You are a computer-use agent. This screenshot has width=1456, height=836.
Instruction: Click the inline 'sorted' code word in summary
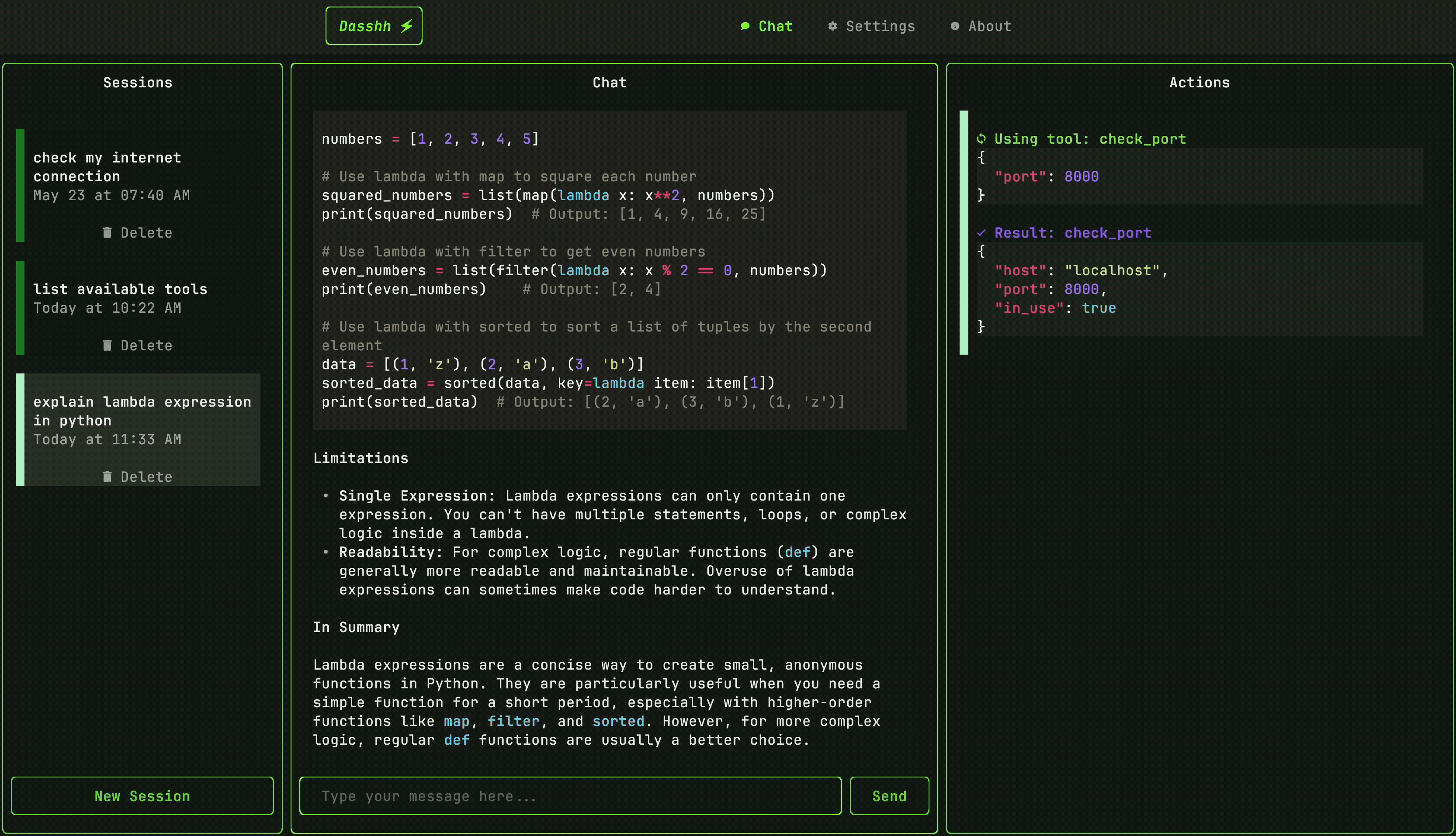point(618,721)
